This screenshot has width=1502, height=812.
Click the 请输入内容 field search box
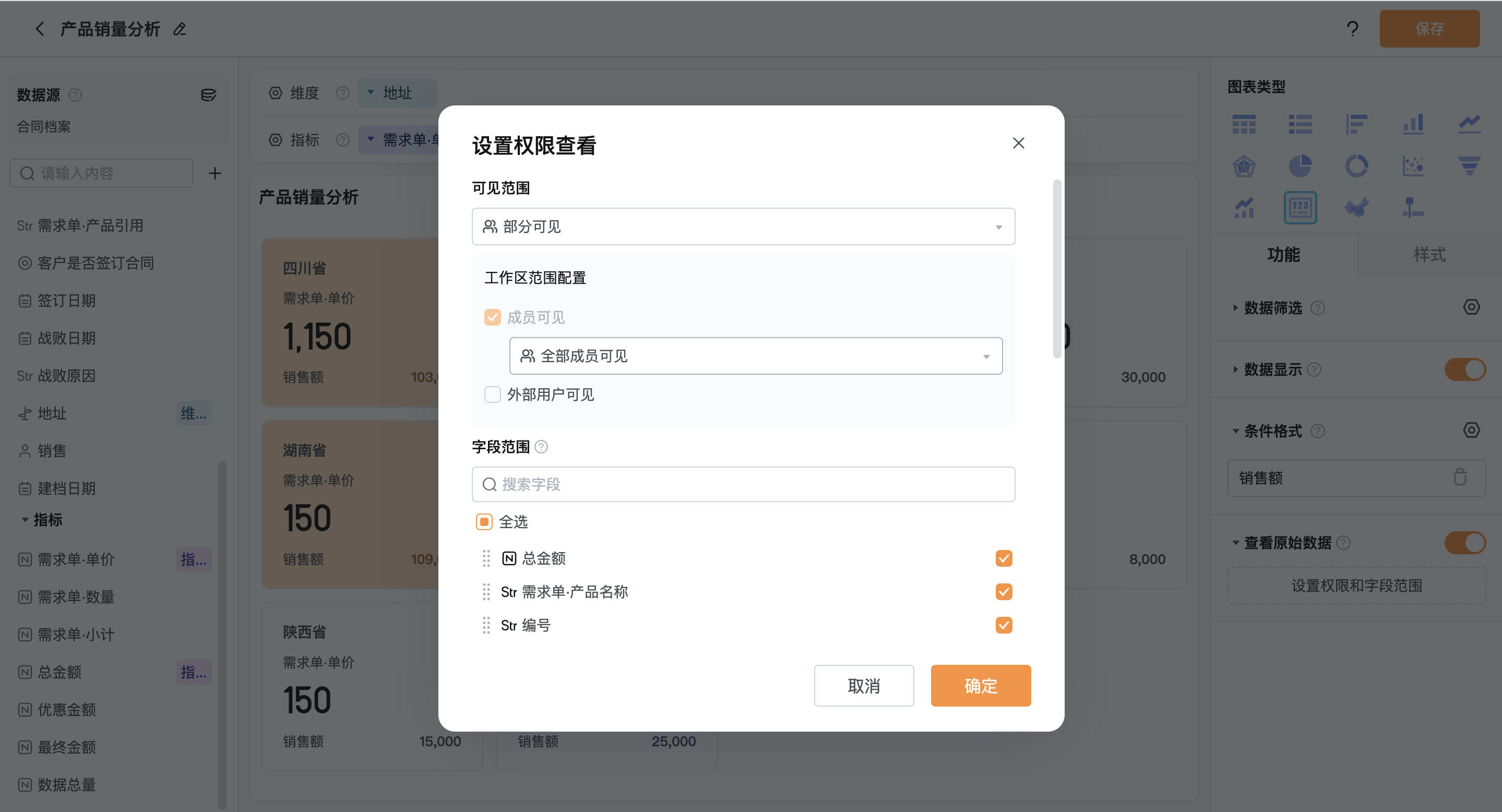point(101,173)
